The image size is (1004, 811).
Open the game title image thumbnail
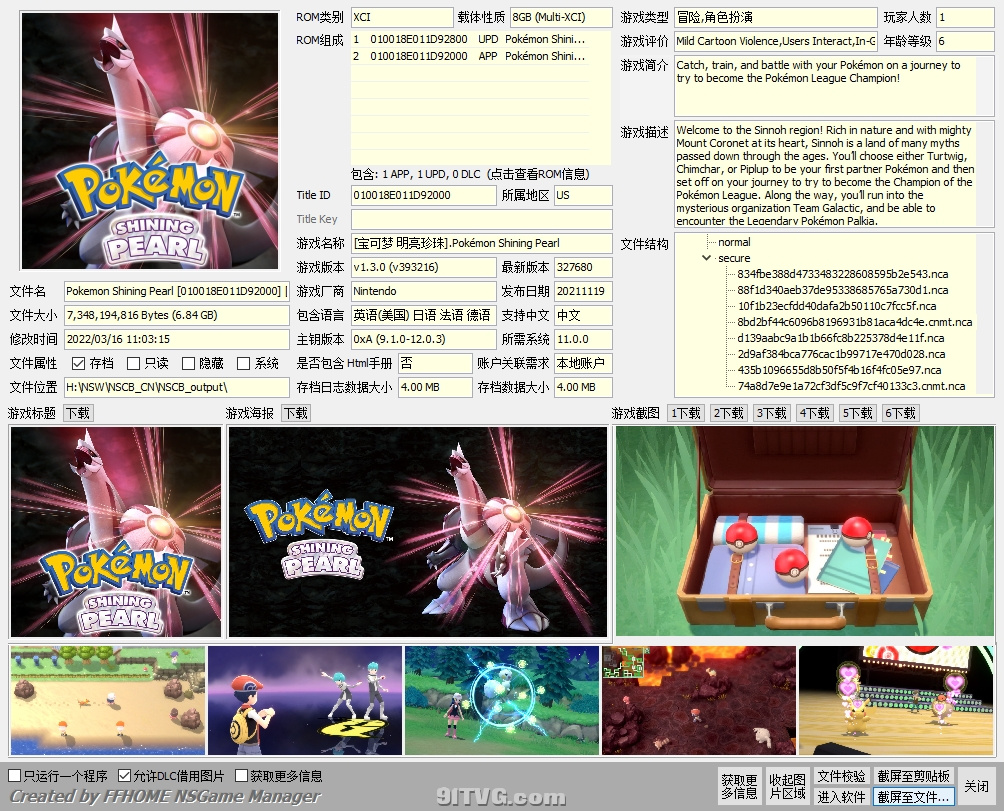[116, 532]
